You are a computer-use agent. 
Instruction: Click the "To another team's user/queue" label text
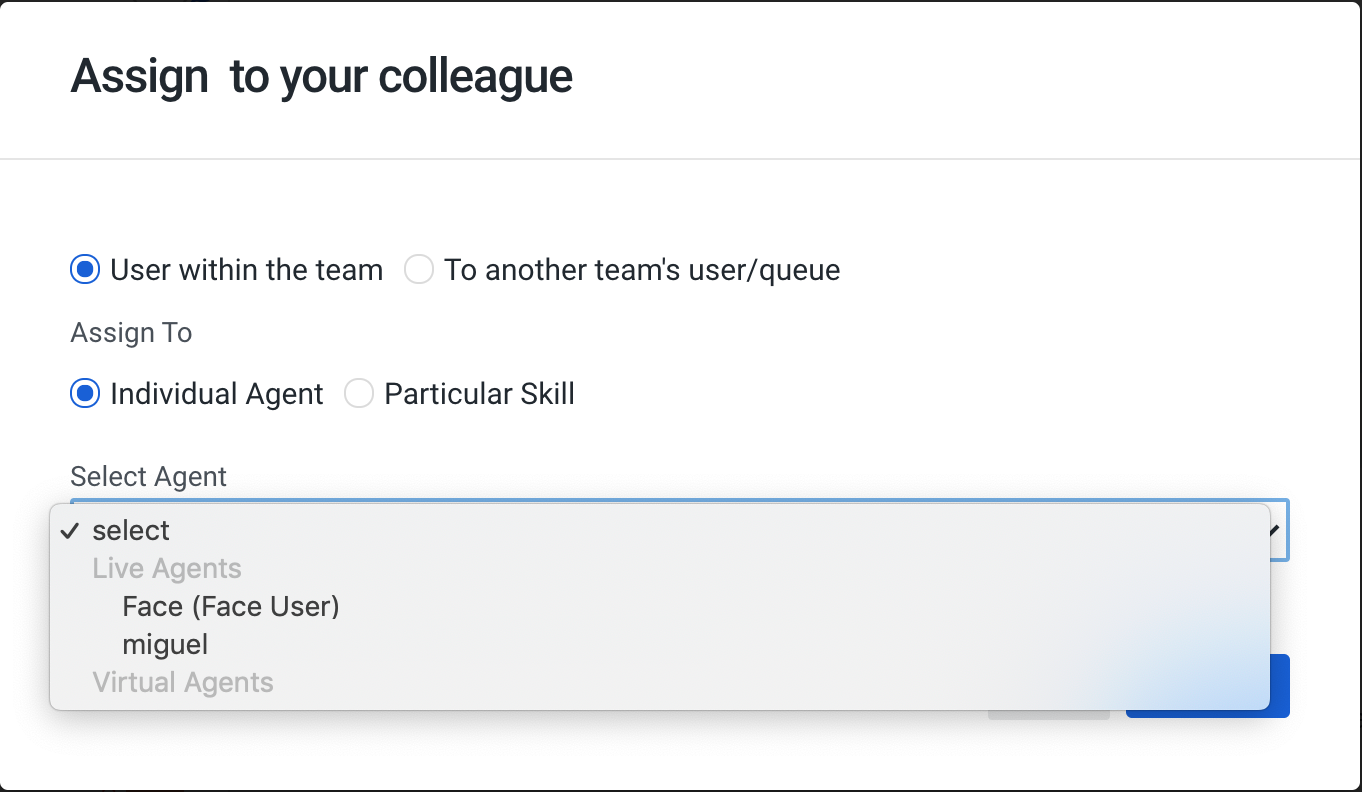(x=642, y=270)
